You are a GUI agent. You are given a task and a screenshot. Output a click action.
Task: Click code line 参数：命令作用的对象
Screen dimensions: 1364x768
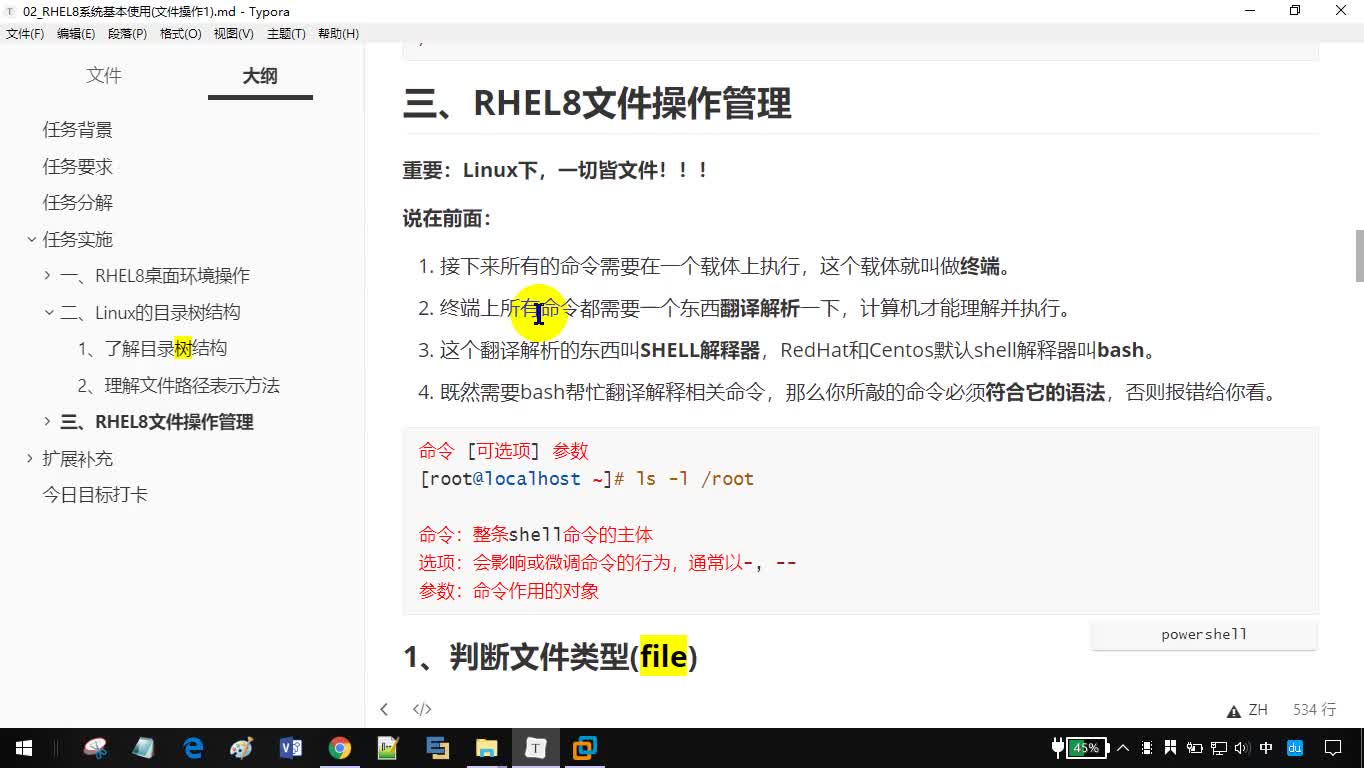pyautogui.click(x=509, y=591)
